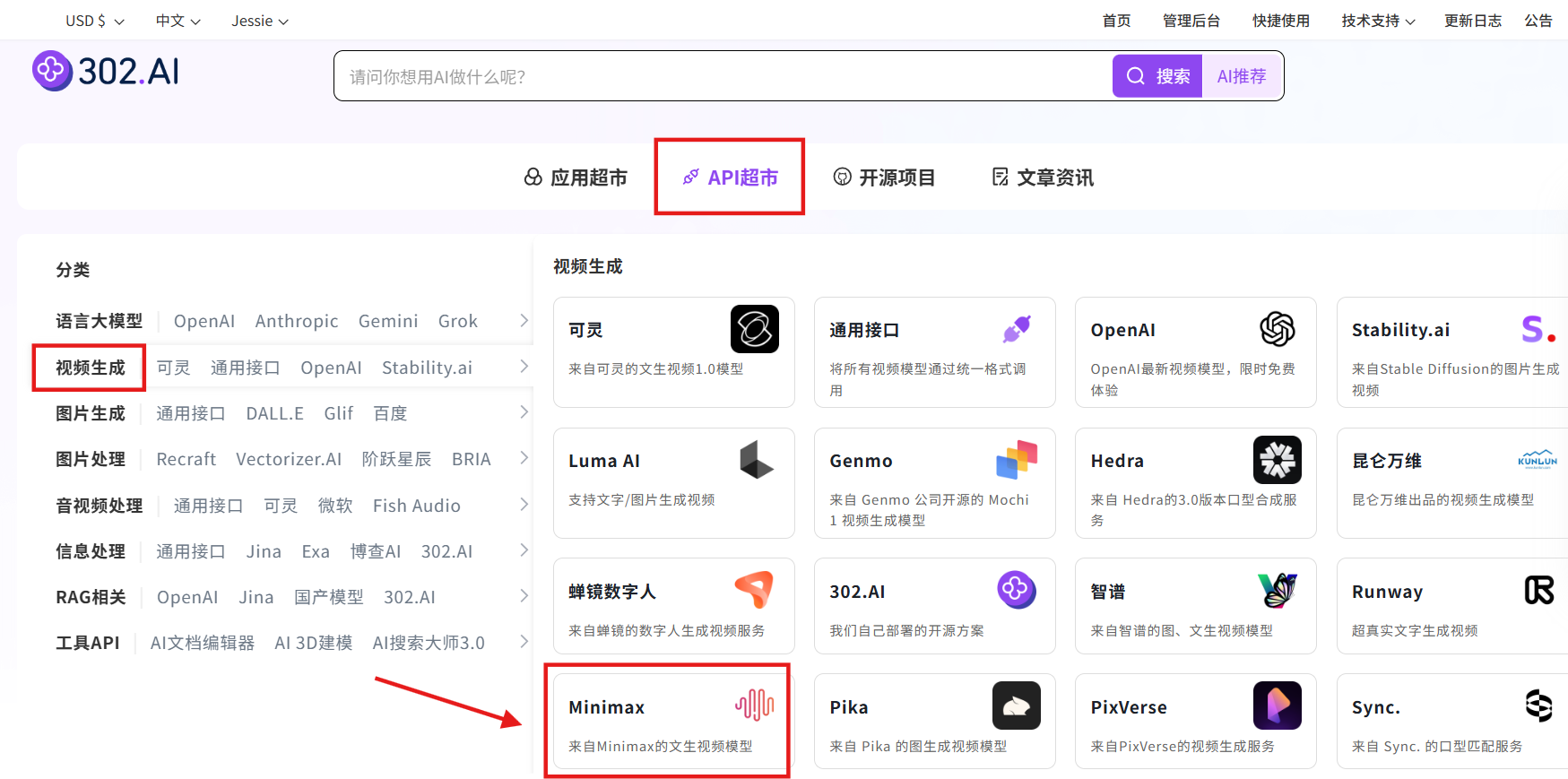Expand the 语言大模型 row chevron

[524, 321]
